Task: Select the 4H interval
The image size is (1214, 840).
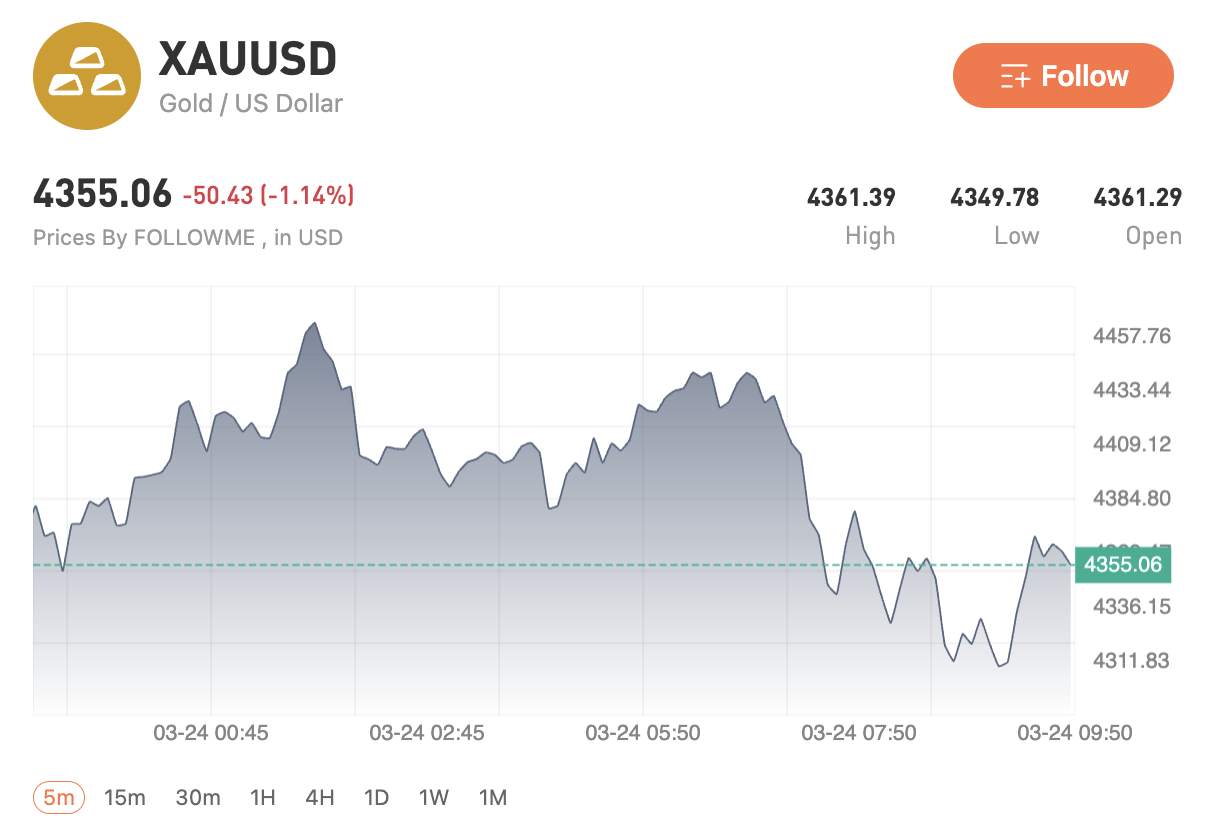Action: pos(319,798)
